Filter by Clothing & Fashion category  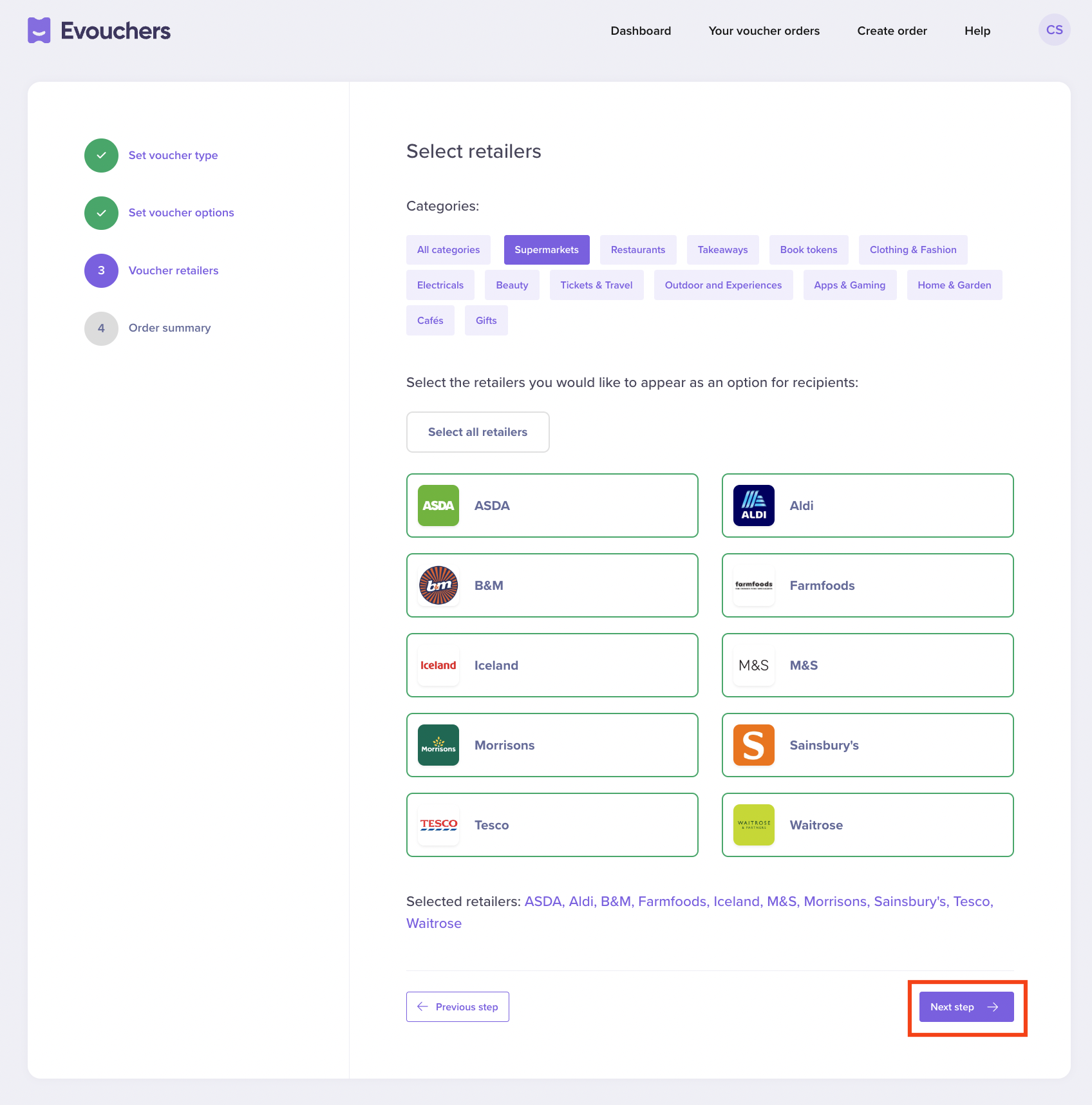(913, 250)
